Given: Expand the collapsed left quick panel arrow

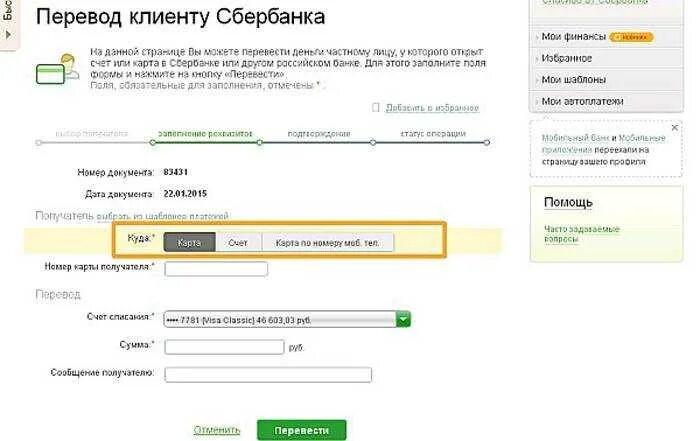Looking at the screenshot, I should click(x=8, y=34).
